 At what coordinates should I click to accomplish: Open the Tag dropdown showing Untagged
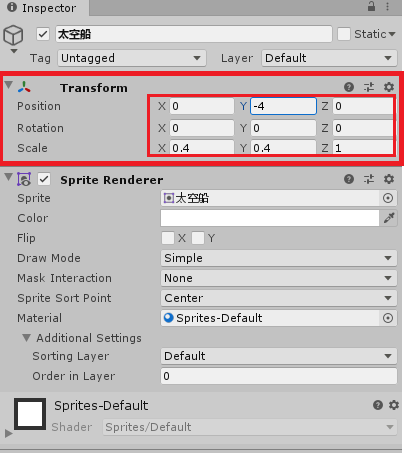[x=132, y=58]
